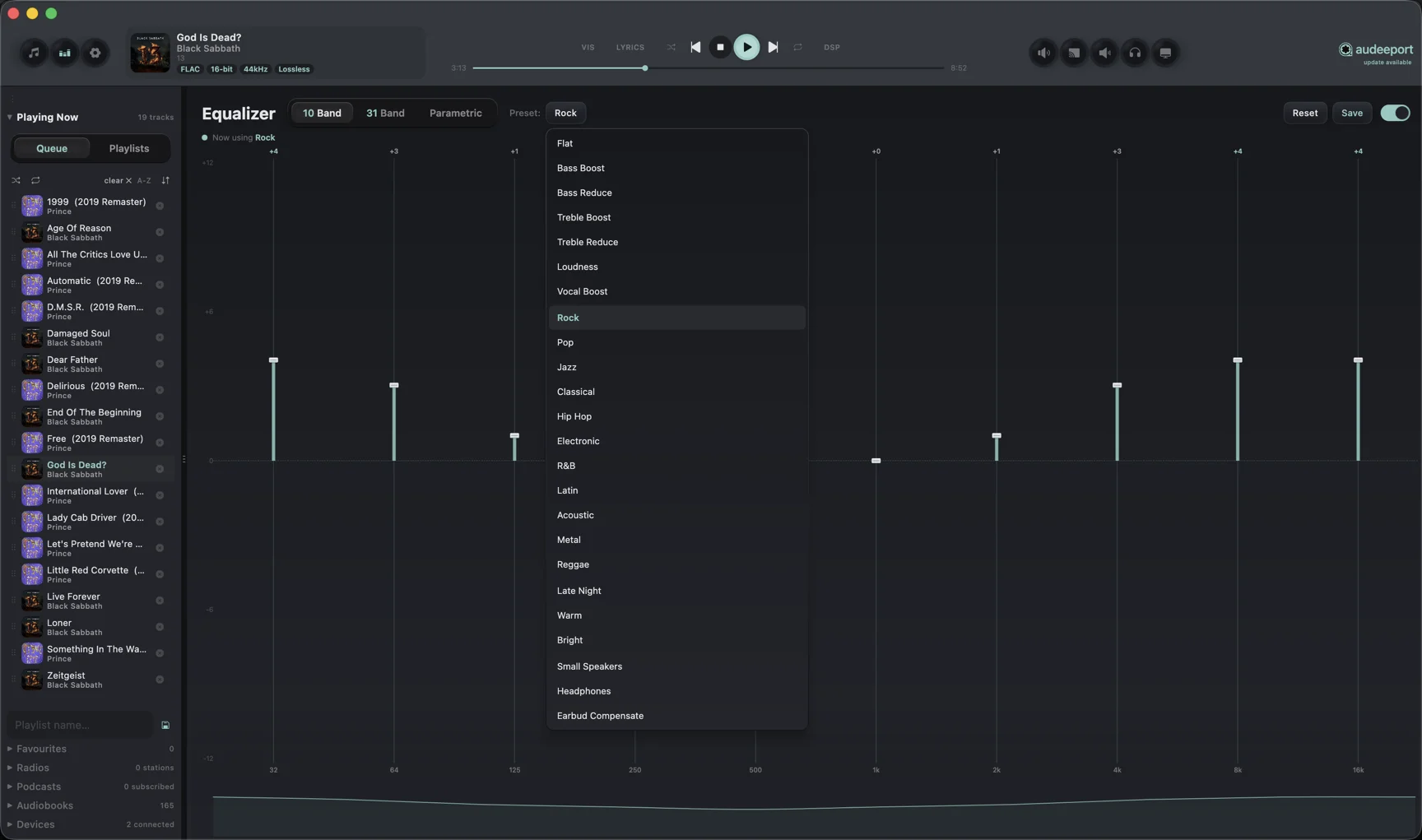Click the dot button beside Age Of Reason
Image resolution: width=1422 pixels, height=840 pixels.
click(160, 232)
